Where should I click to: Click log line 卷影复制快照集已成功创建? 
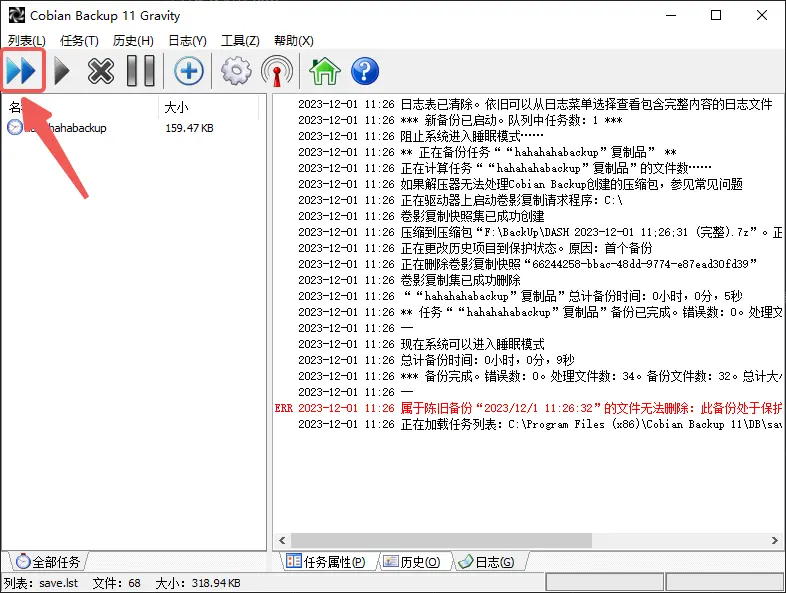tap(421, 216)
